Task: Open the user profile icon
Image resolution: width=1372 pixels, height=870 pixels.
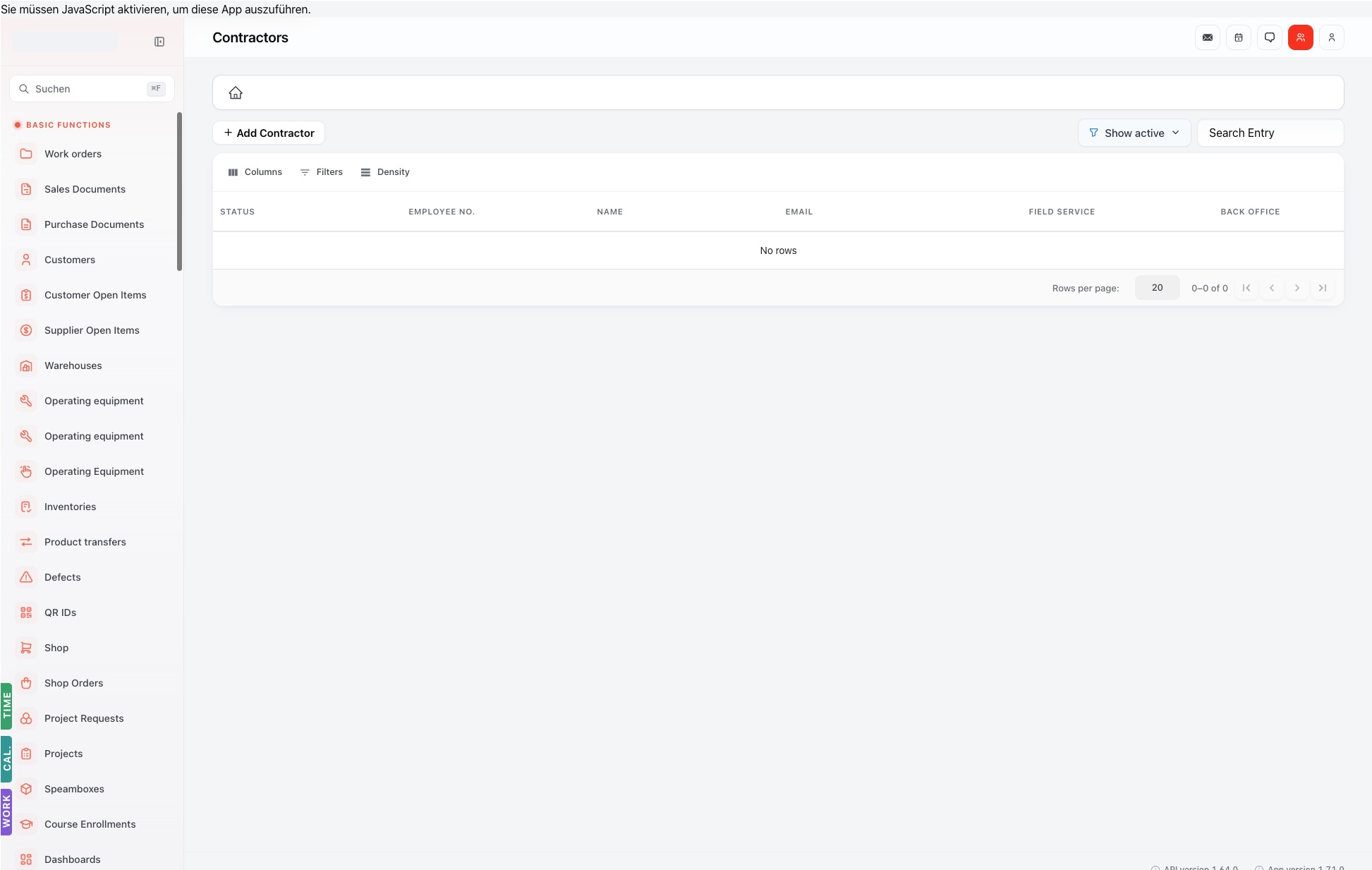Action: click(x=1332, y=37)
